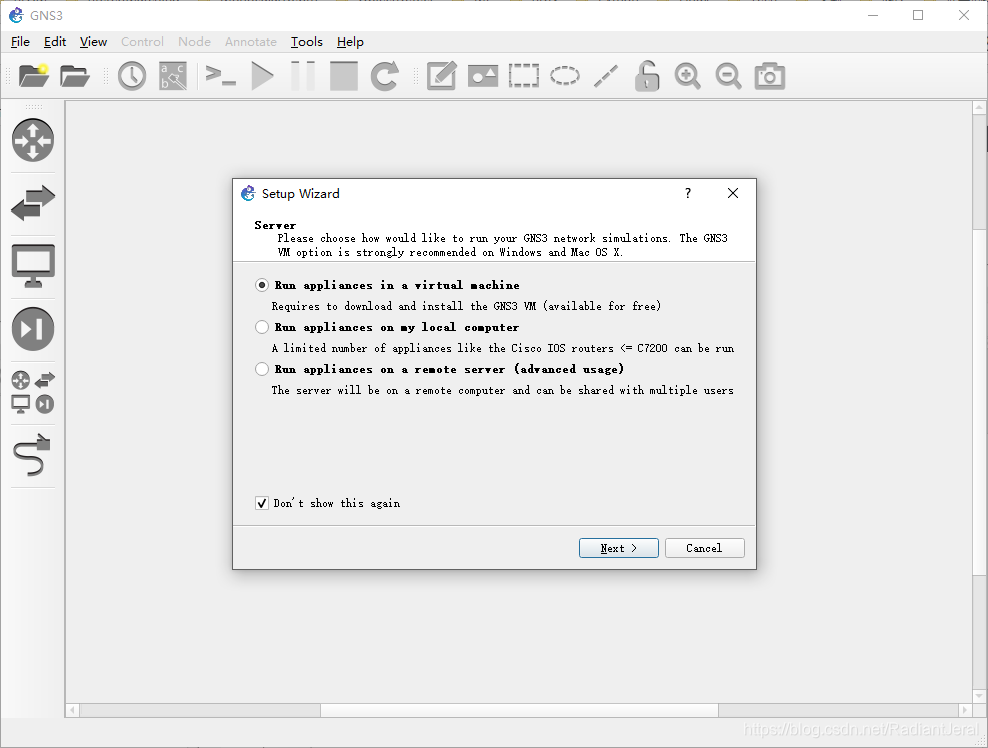988x748 pixels.
Task: Close the Setup Wizard dialog
Action: pos(733,193)
